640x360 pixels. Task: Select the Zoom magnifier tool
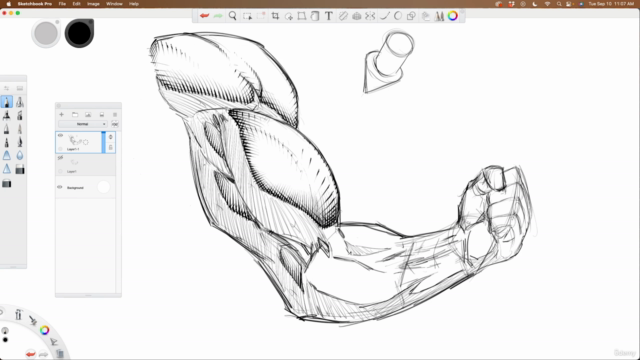(x=233, y=16)
